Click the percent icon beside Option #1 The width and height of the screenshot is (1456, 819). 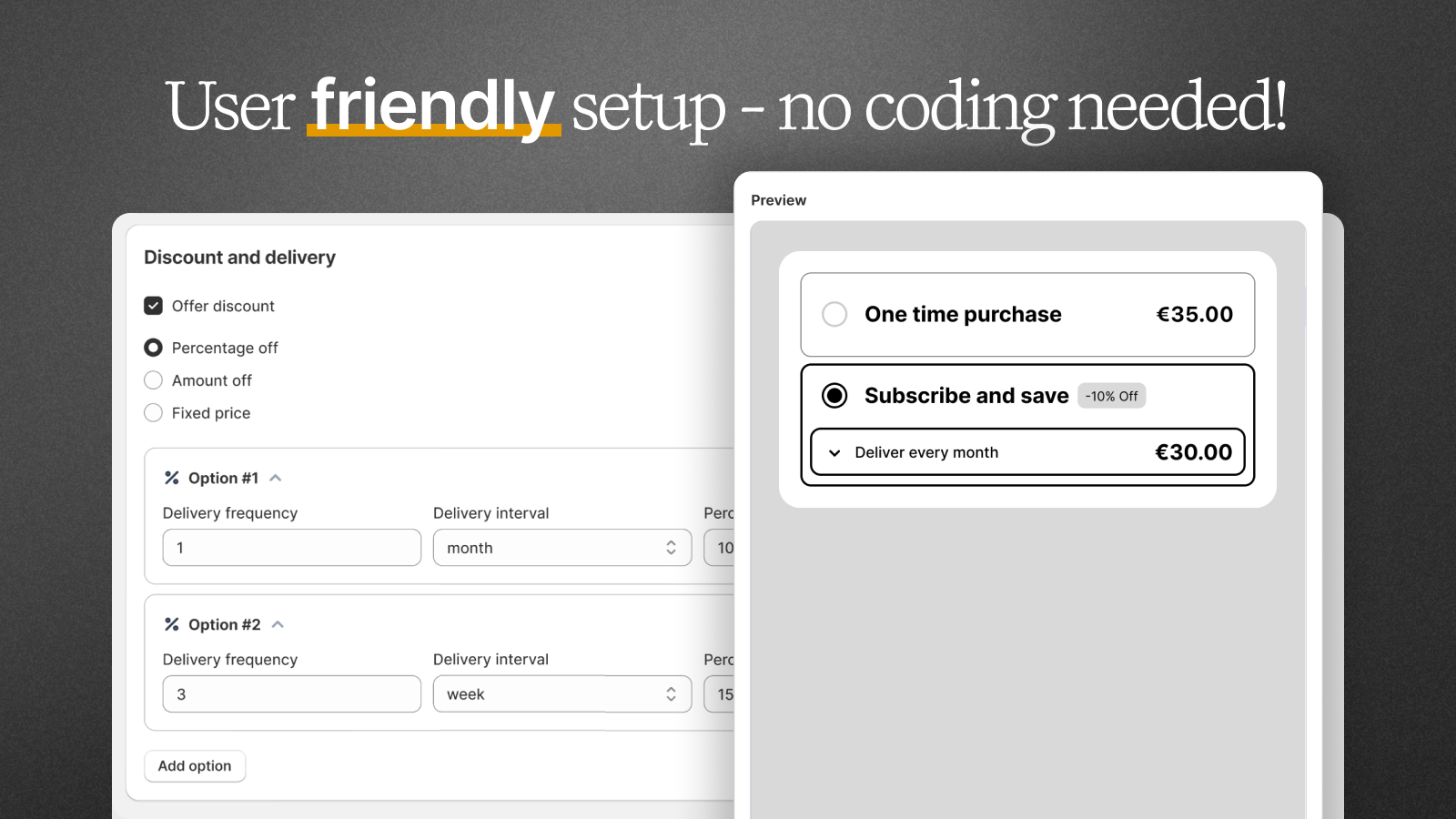click(x=171, y=478)
